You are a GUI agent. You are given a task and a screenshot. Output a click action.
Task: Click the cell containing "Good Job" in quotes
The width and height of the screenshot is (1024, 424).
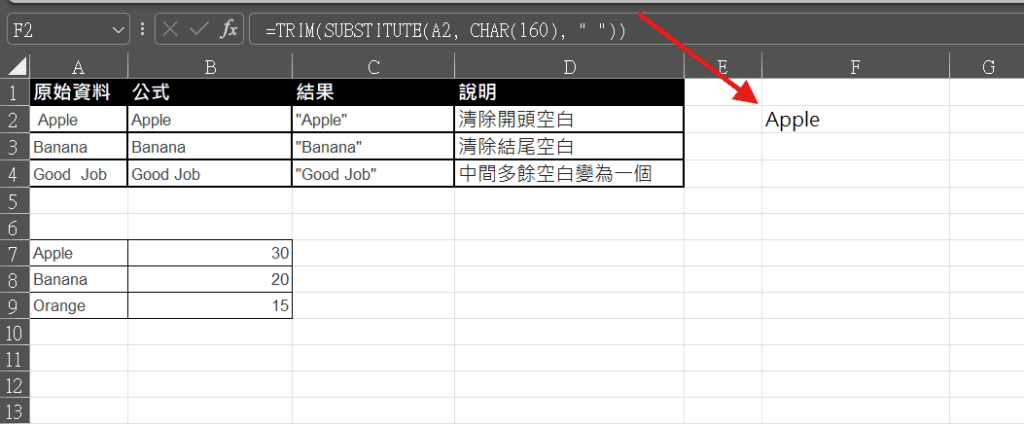372,174
